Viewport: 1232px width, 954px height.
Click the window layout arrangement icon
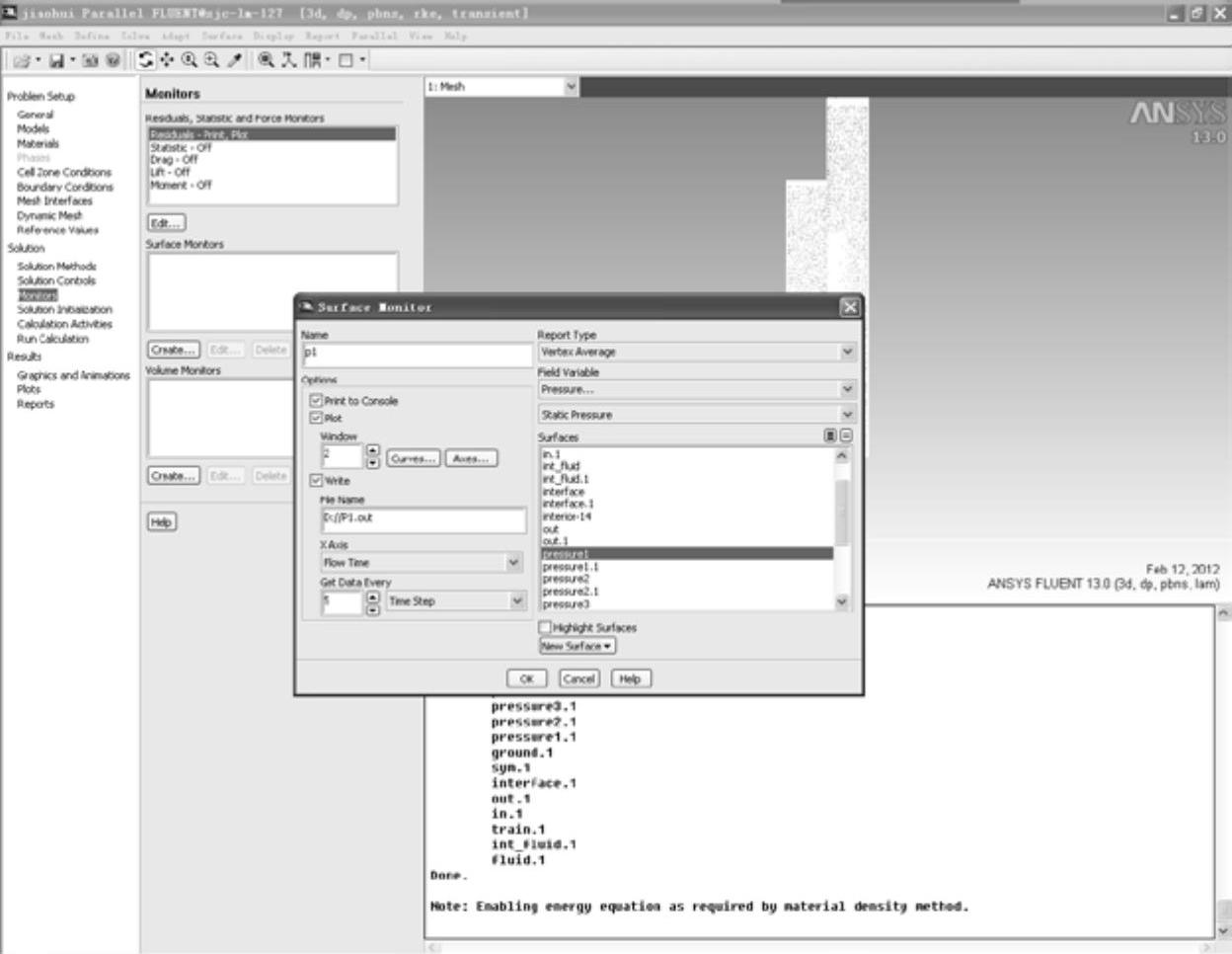click(312, 60)
